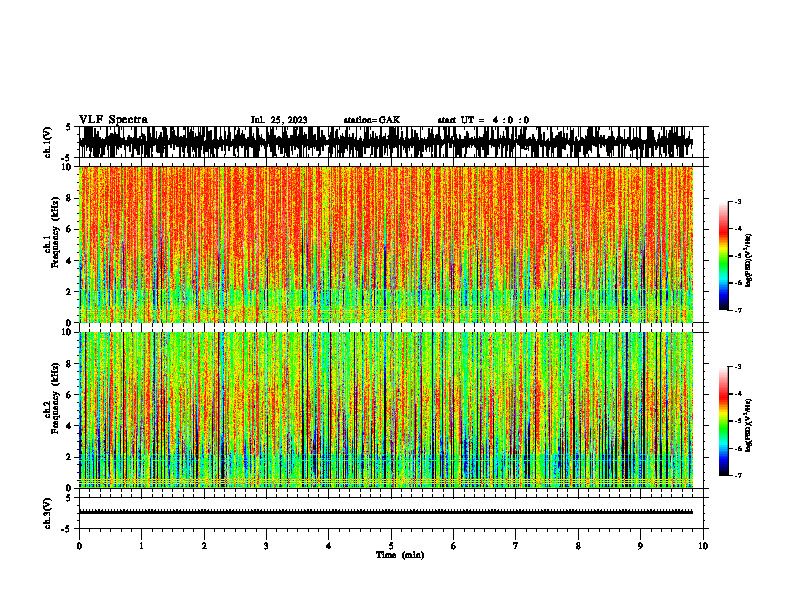The height and width of the screenshot is (612, 792).
Task: Click the 'start UT = 4:0:0' label
Action: pos(483,120)
